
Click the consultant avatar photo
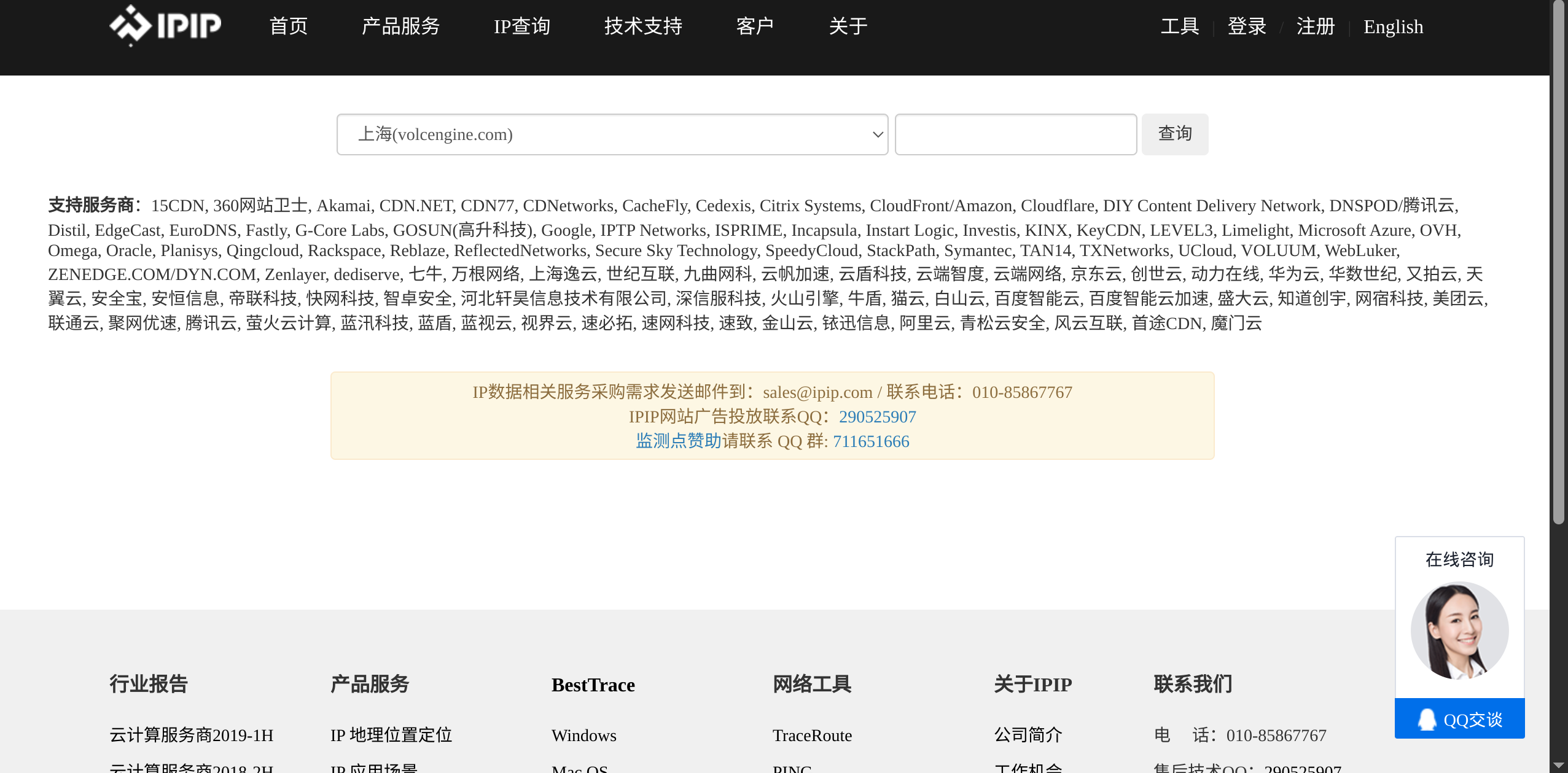click(1459, 631)
